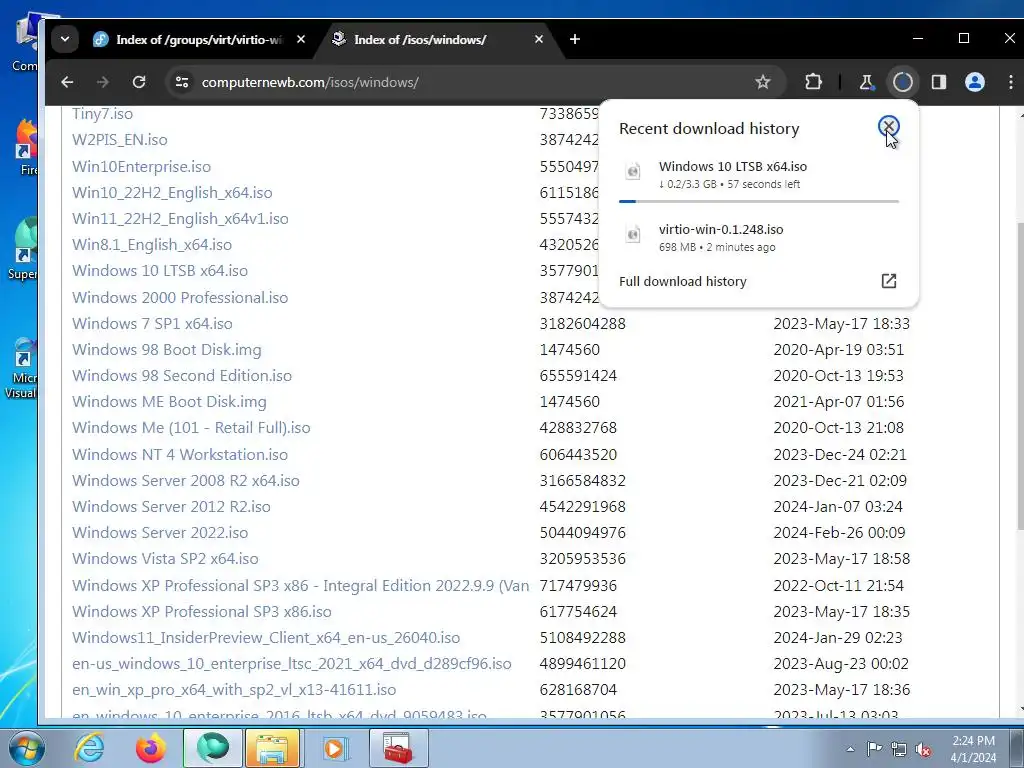1024x768 pixels.
Task: Click the open-in-new-tab icon for download history
Action: (888, 281)
